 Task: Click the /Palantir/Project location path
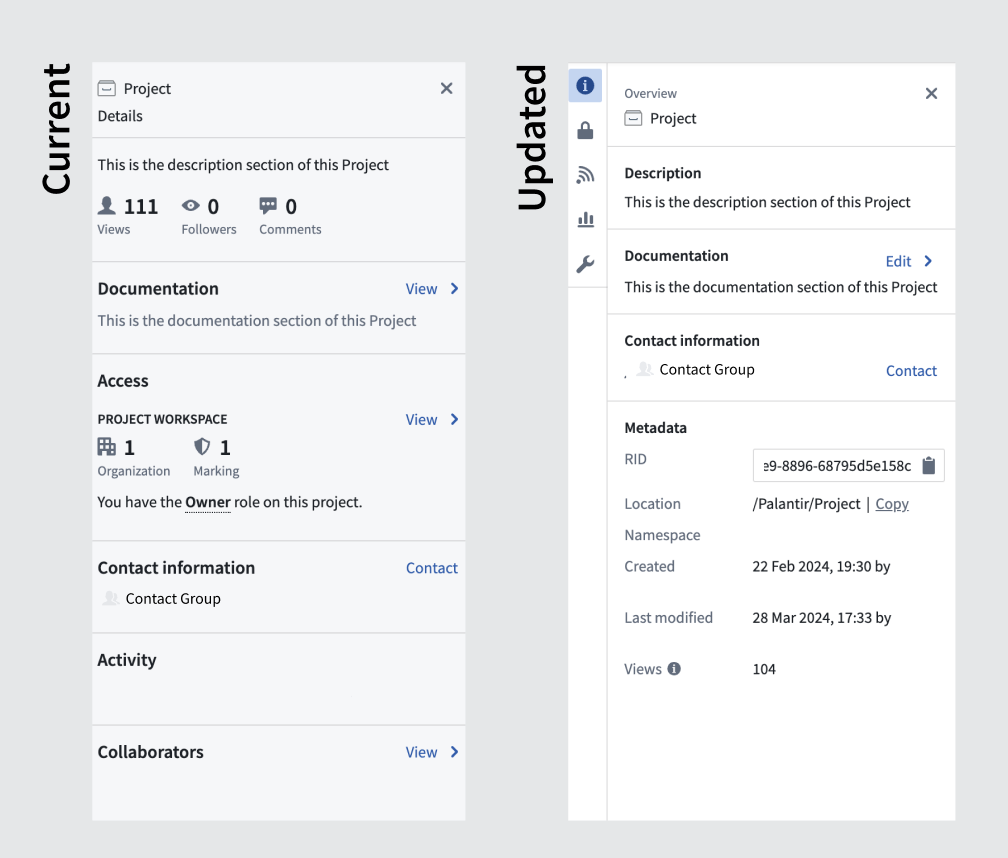click(806, 504)
